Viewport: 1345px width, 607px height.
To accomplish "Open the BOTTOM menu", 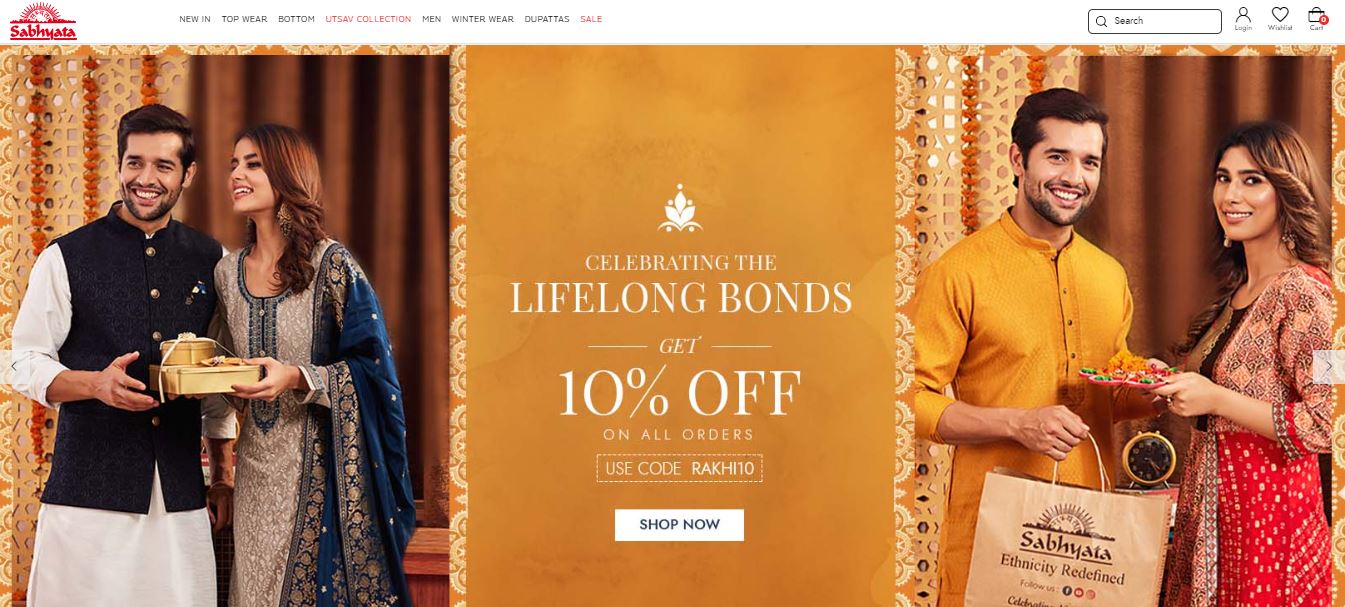I will coord(296,20).
